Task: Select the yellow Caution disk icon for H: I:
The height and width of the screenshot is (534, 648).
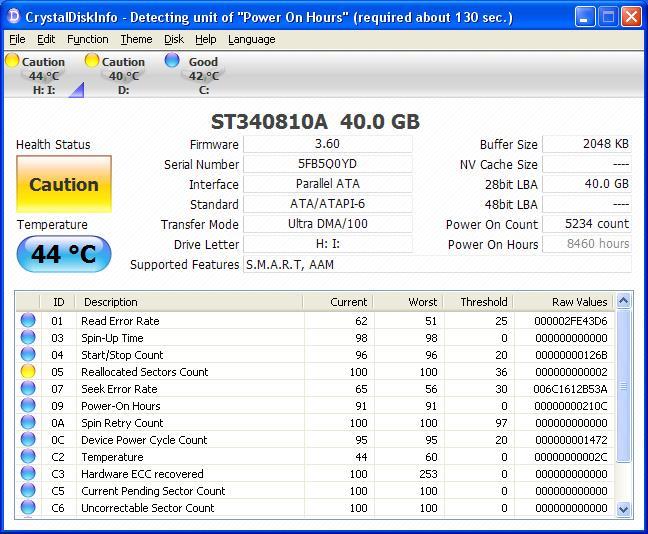Action: (x=12, y=60)
